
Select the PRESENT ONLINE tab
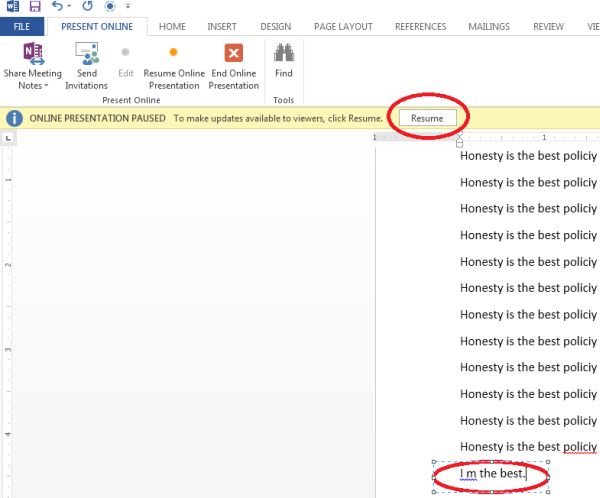pyautogui.click(x=97, y=26)
